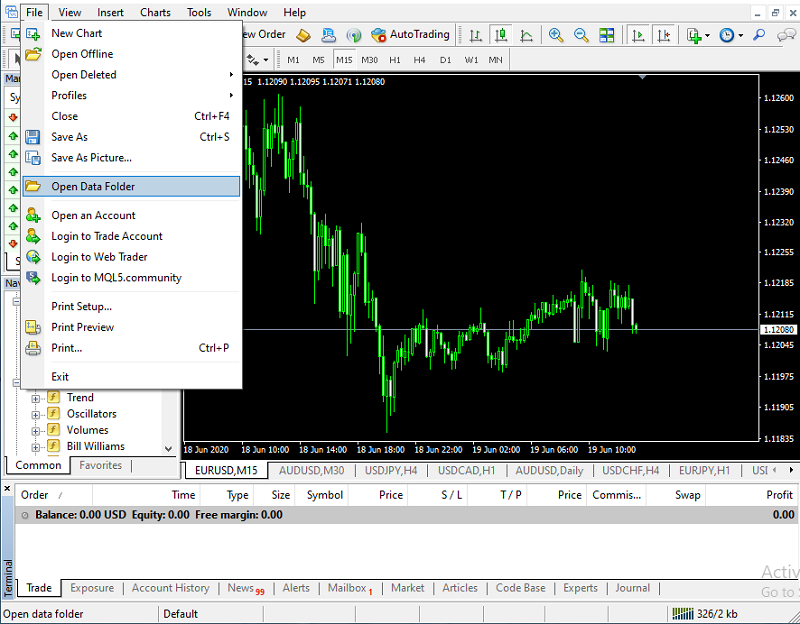Image resolution: width=800 pixels, height=624 pixels.
Task: Click the Open an Account icon
Action: (x=33, y=215)
